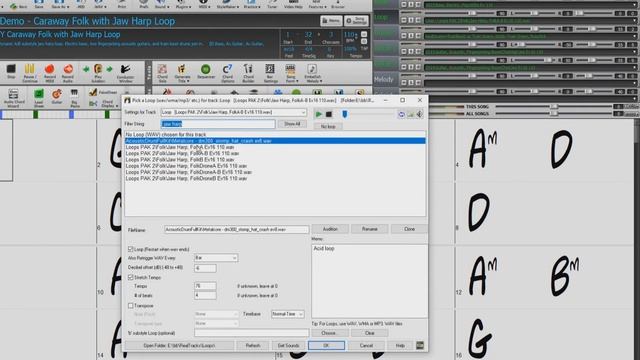Click the Refresh button
The width and height of the screenshot is (640, 360).
pos(253,345)
